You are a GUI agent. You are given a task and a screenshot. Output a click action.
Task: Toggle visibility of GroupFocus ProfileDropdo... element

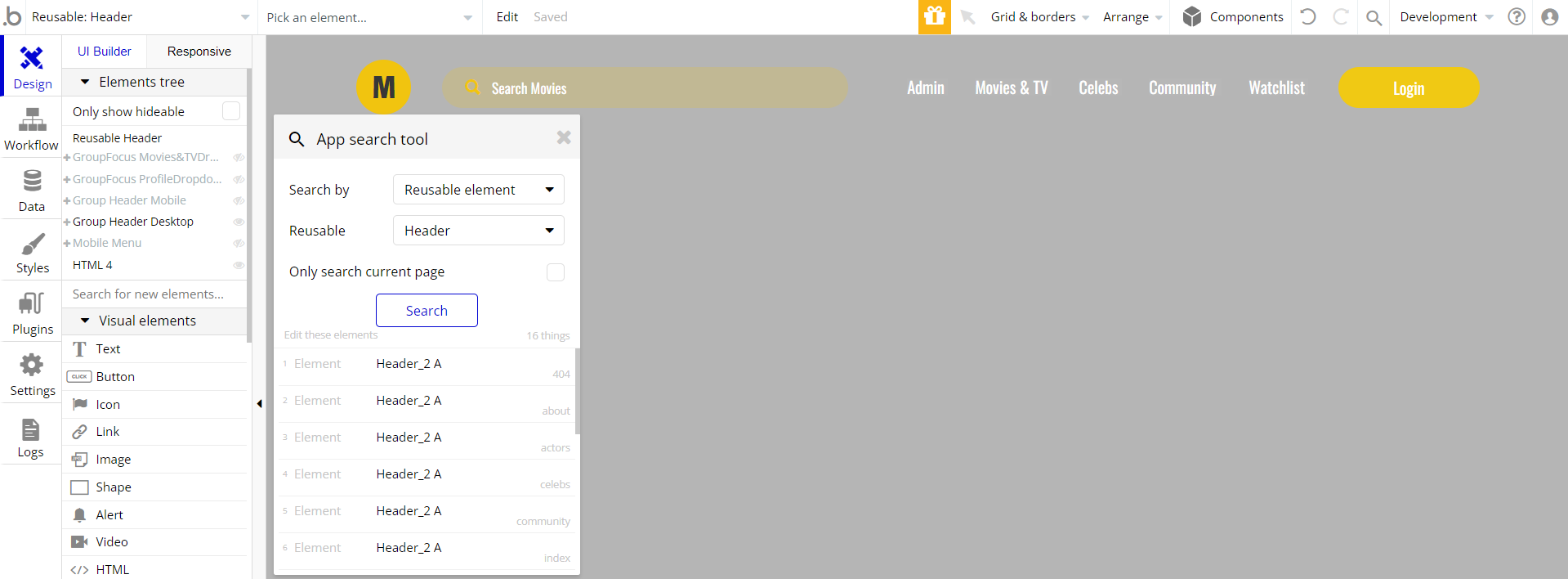pyautogui.click(x=239, y=179)
